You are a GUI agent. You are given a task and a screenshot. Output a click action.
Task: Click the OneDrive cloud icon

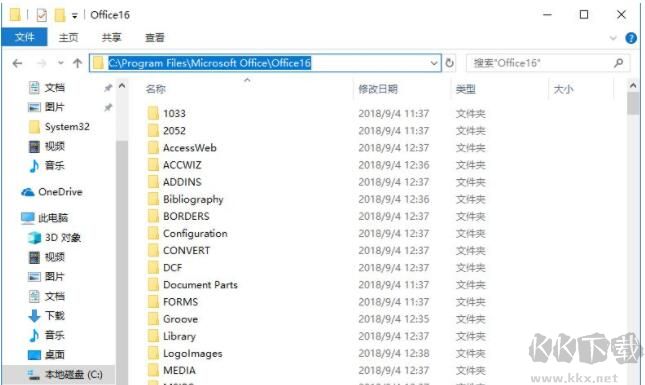[28, 192]
